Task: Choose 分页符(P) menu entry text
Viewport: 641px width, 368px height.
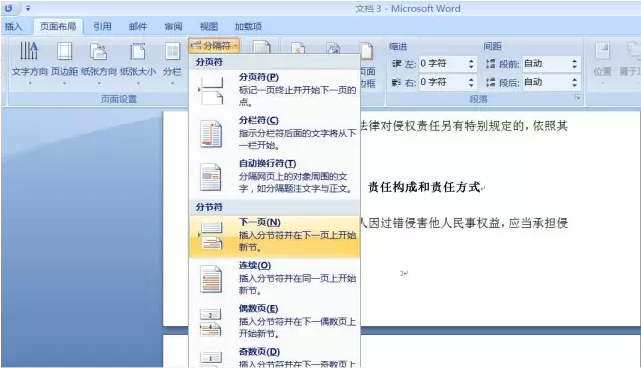Action: (x=259, y=77)
